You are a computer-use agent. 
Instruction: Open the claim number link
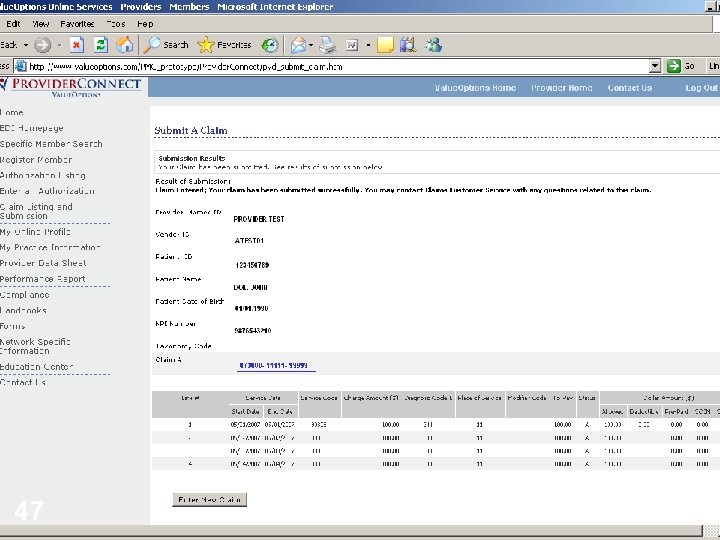coord(274,366)
